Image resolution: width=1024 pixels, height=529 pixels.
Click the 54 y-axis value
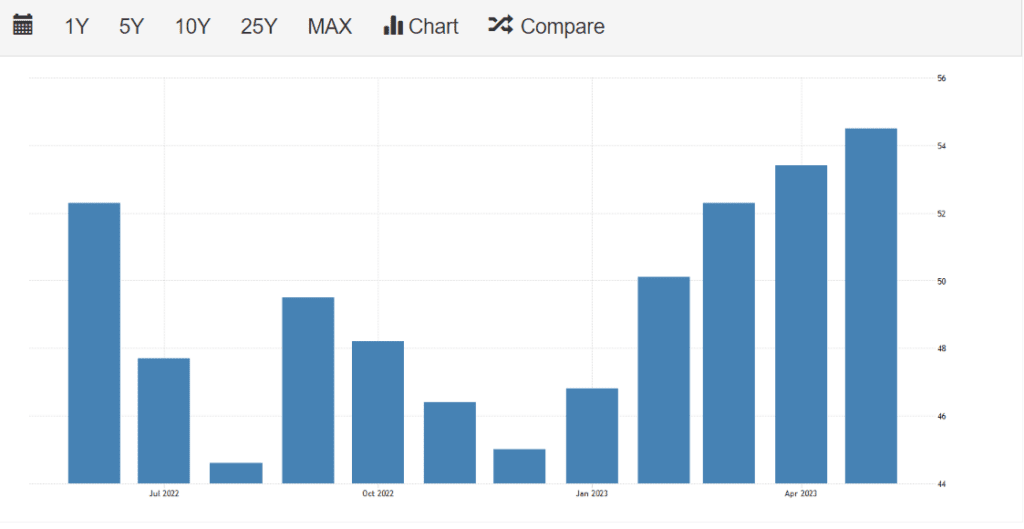942,146
